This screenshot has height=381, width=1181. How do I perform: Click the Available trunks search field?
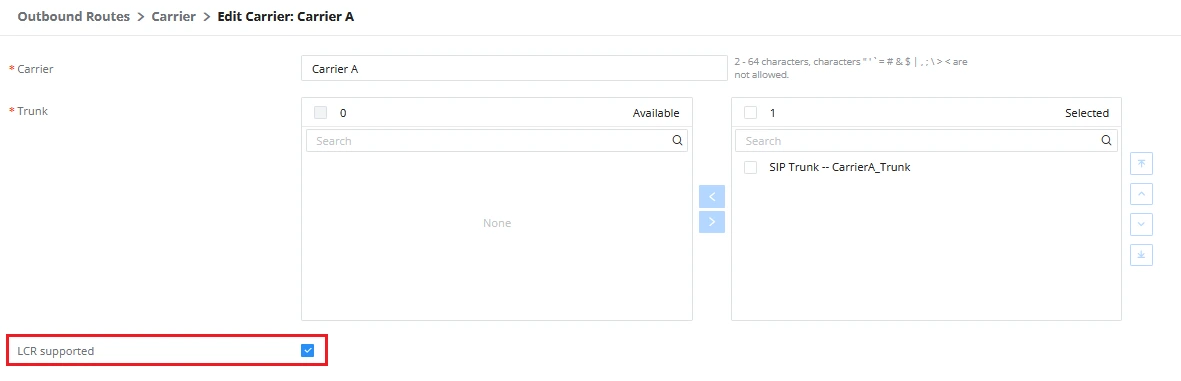496,140
